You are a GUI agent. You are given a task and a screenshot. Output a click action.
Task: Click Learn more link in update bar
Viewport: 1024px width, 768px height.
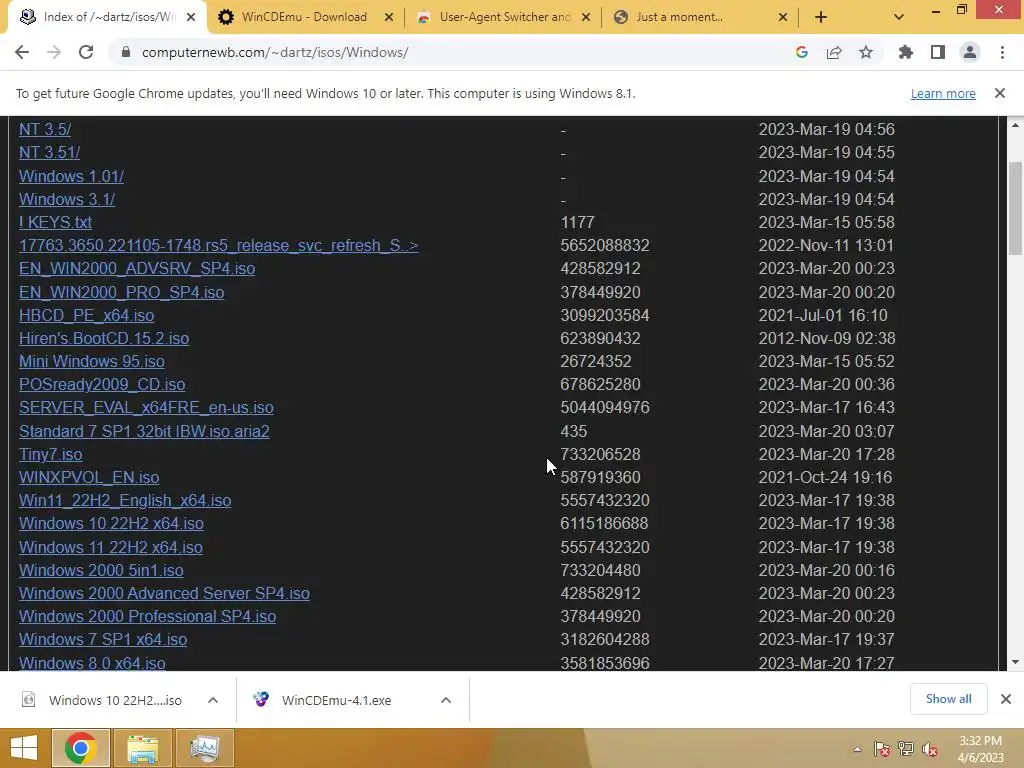pyautogui.click(x=943, y=93)
